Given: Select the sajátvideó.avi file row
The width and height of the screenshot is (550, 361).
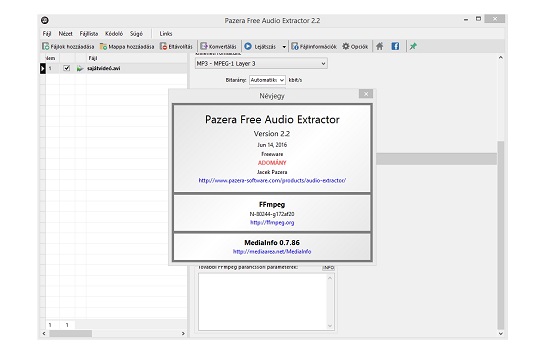Looking at the screenshot, I should coord(113,68).
